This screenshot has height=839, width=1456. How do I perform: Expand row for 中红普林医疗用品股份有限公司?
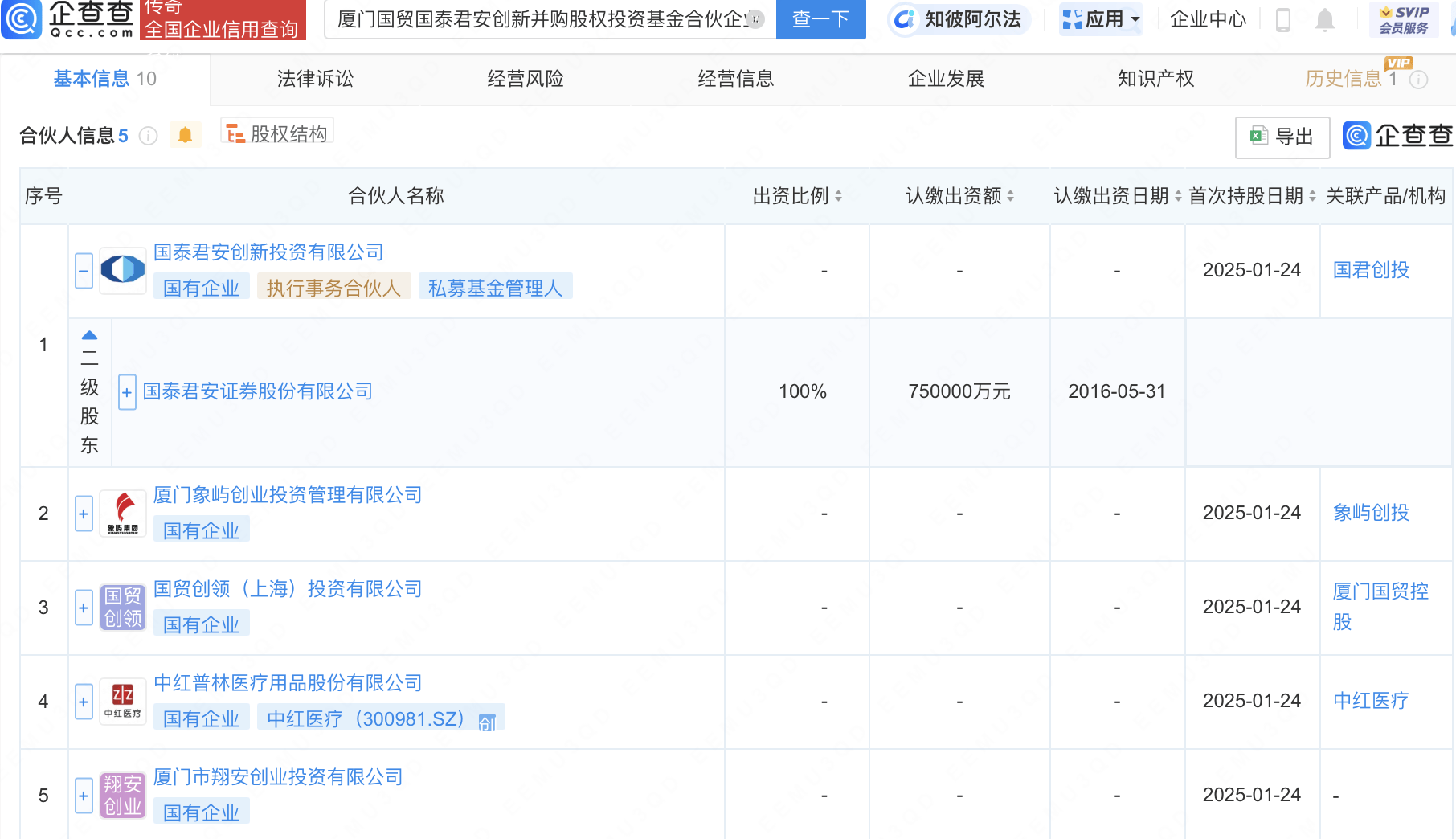click(84, 702)
